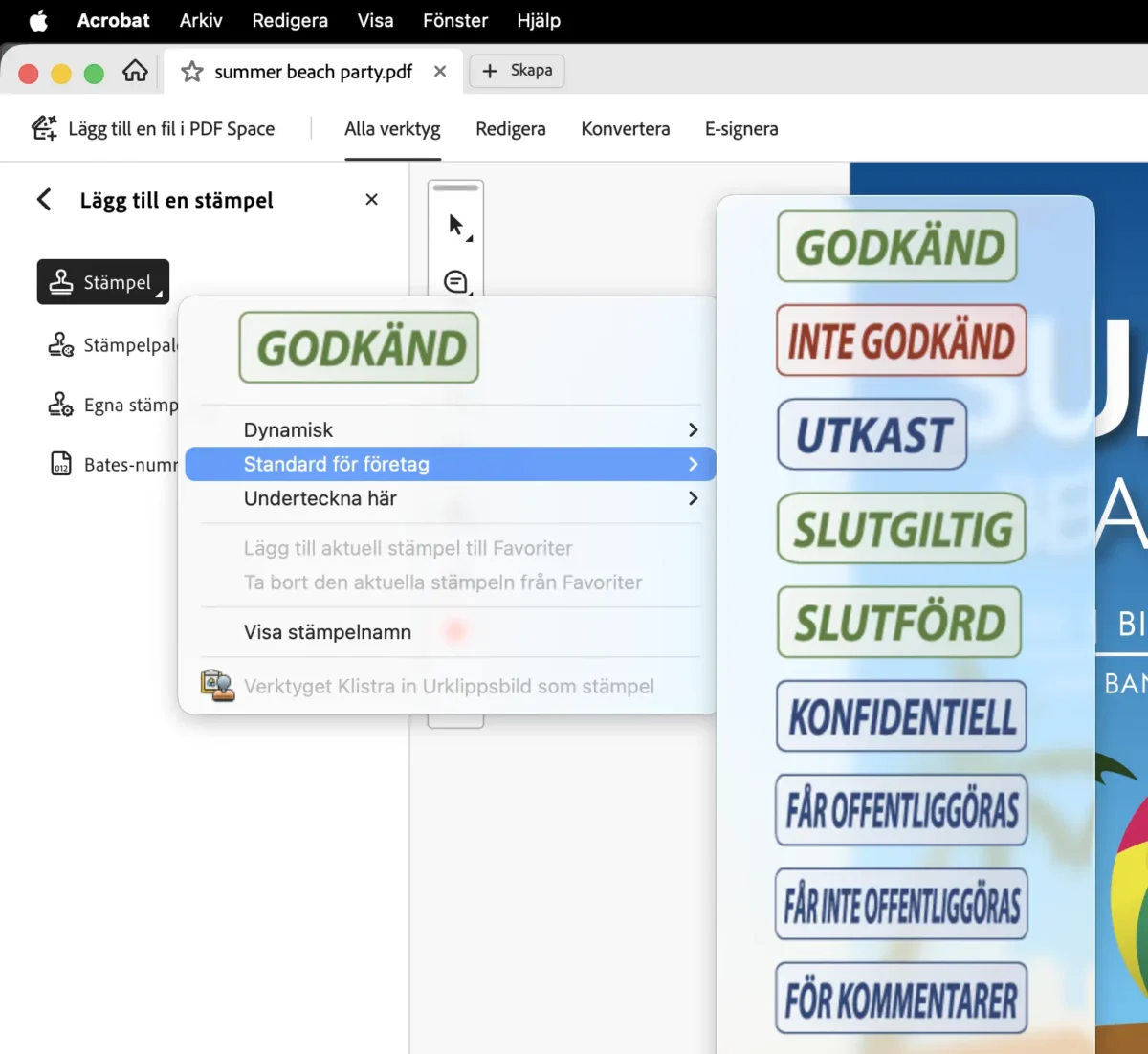Pick the INTE GODKÄND stamp

point(901,340)
